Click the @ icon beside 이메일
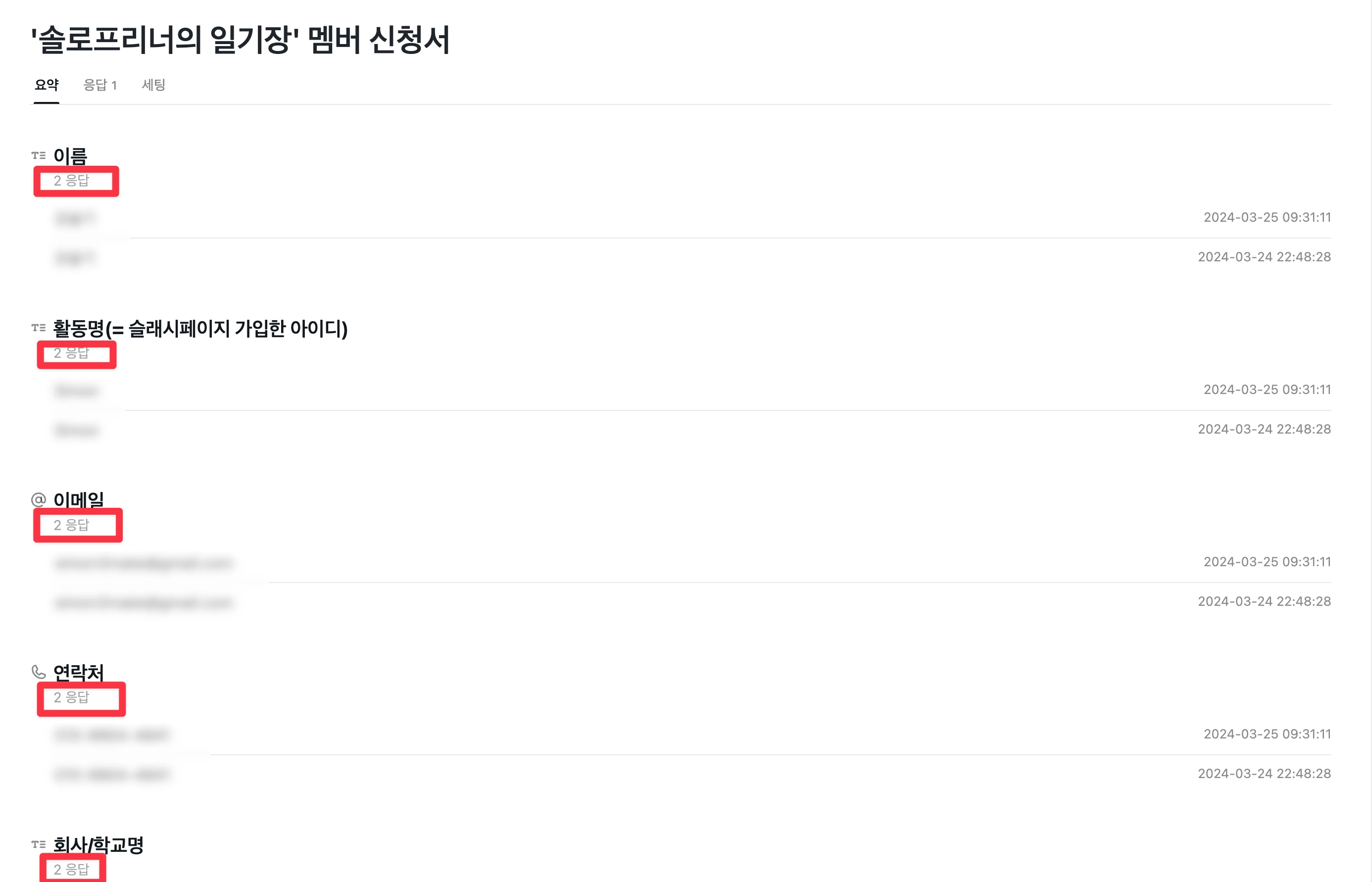This screenshot has width=1372, height=882. [x=39, y=499]
